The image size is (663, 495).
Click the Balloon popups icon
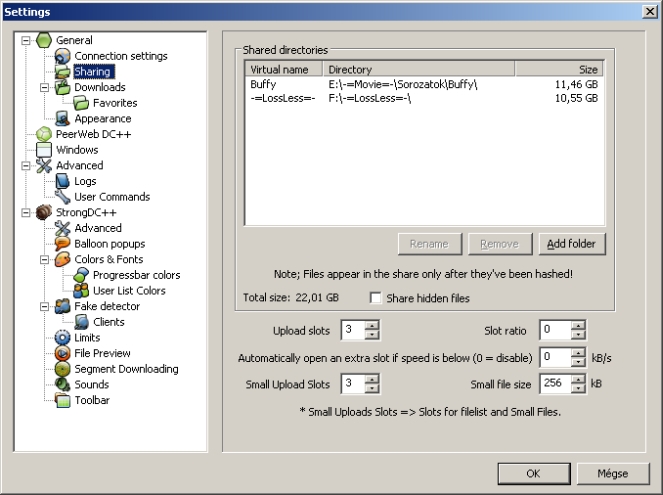click(63, 243)
